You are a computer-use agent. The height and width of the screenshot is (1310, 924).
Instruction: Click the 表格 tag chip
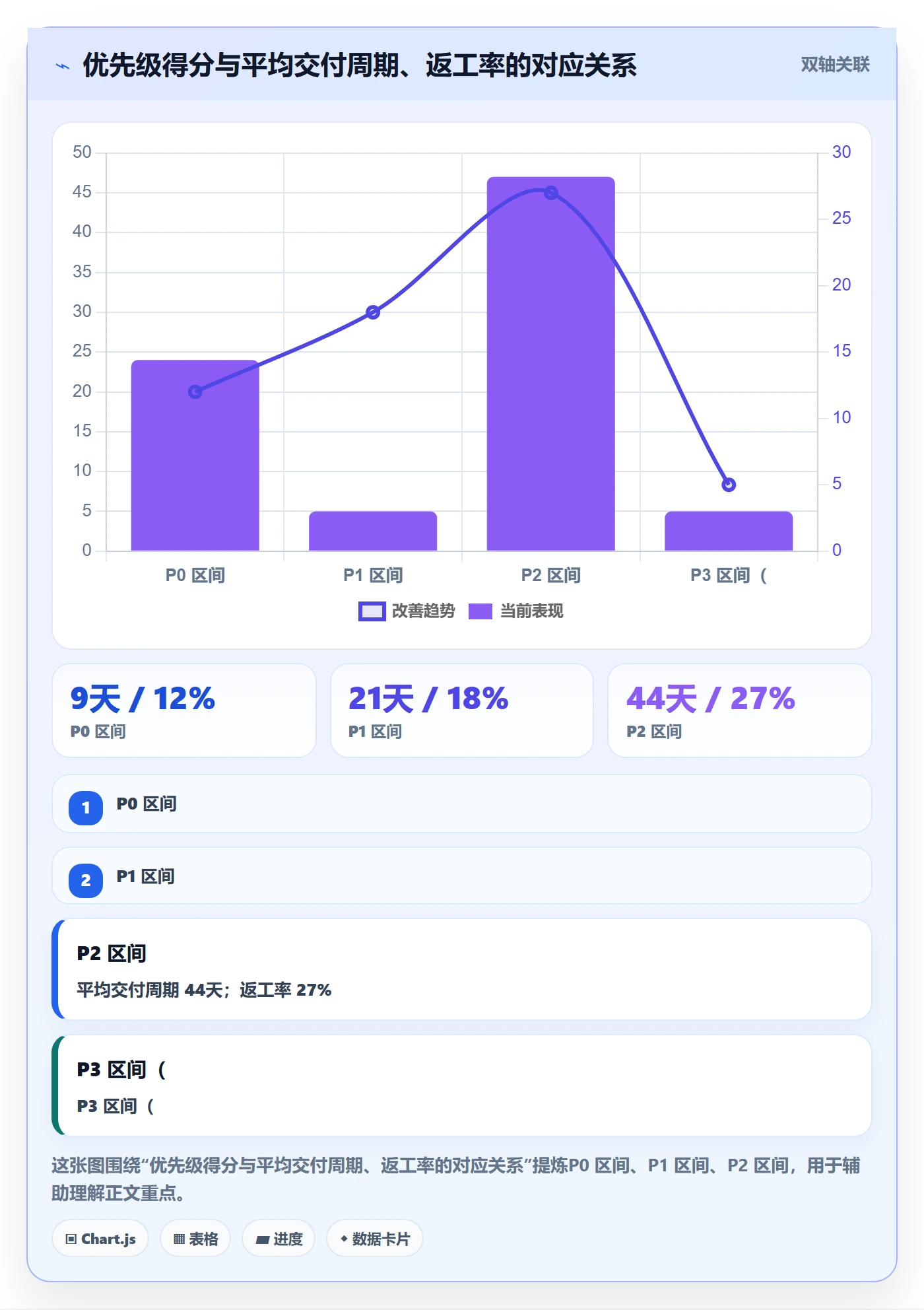pyautogui.click(x=195, y=1239)
